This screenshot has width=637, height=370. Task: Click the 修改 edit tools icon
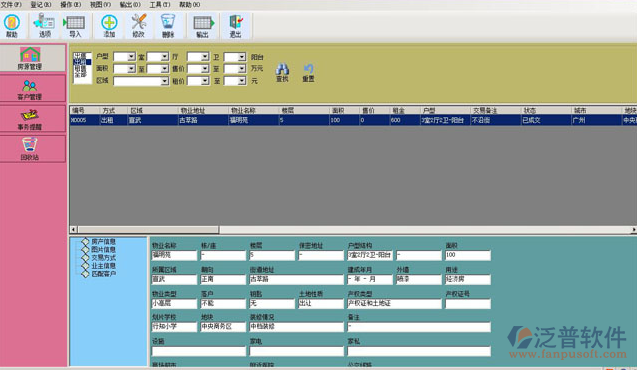click(x=139, y=26)
